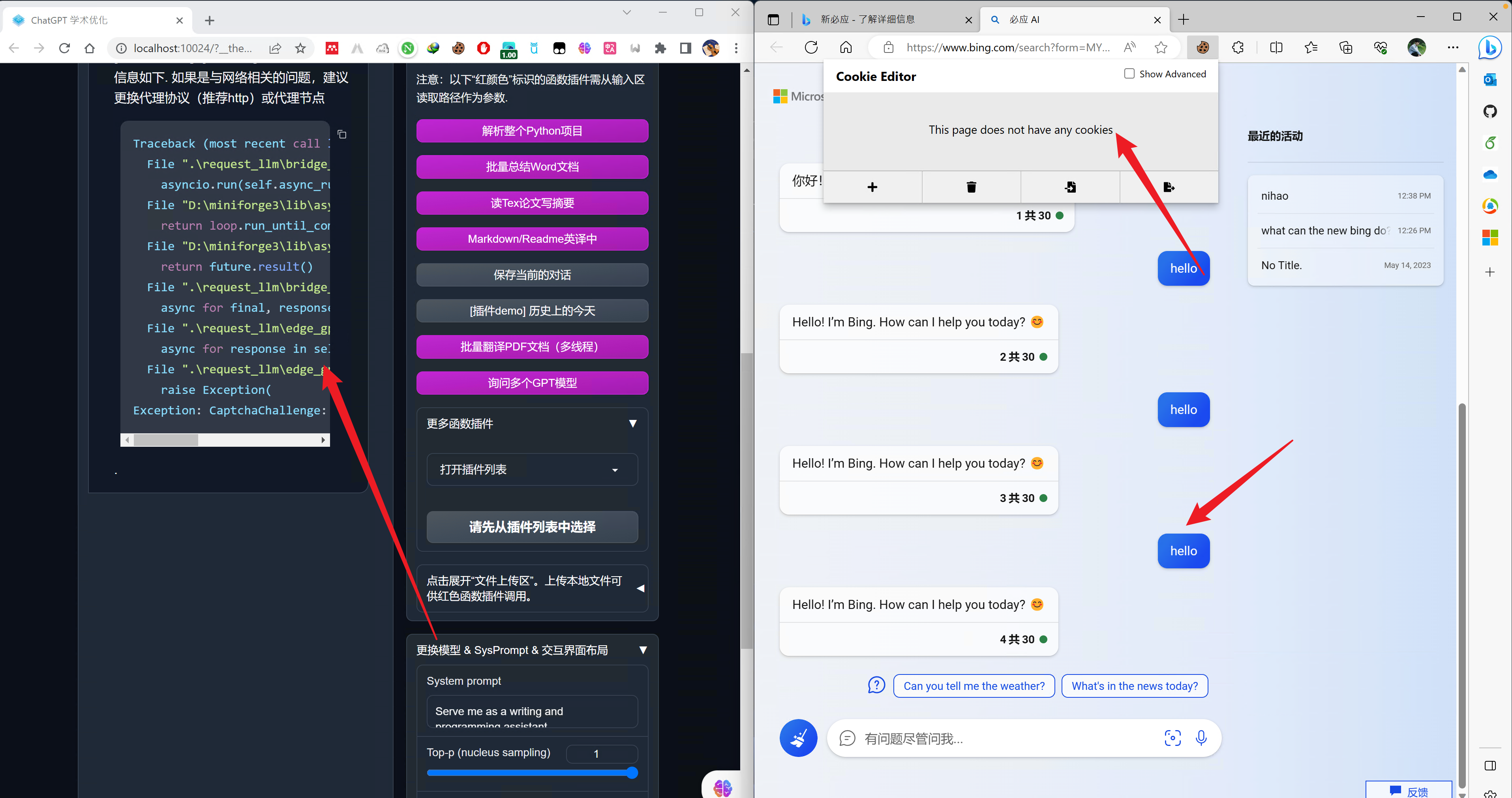1512x798 pixels.
Task: Click the Bing chat input field
Action: tap(998, 738)
